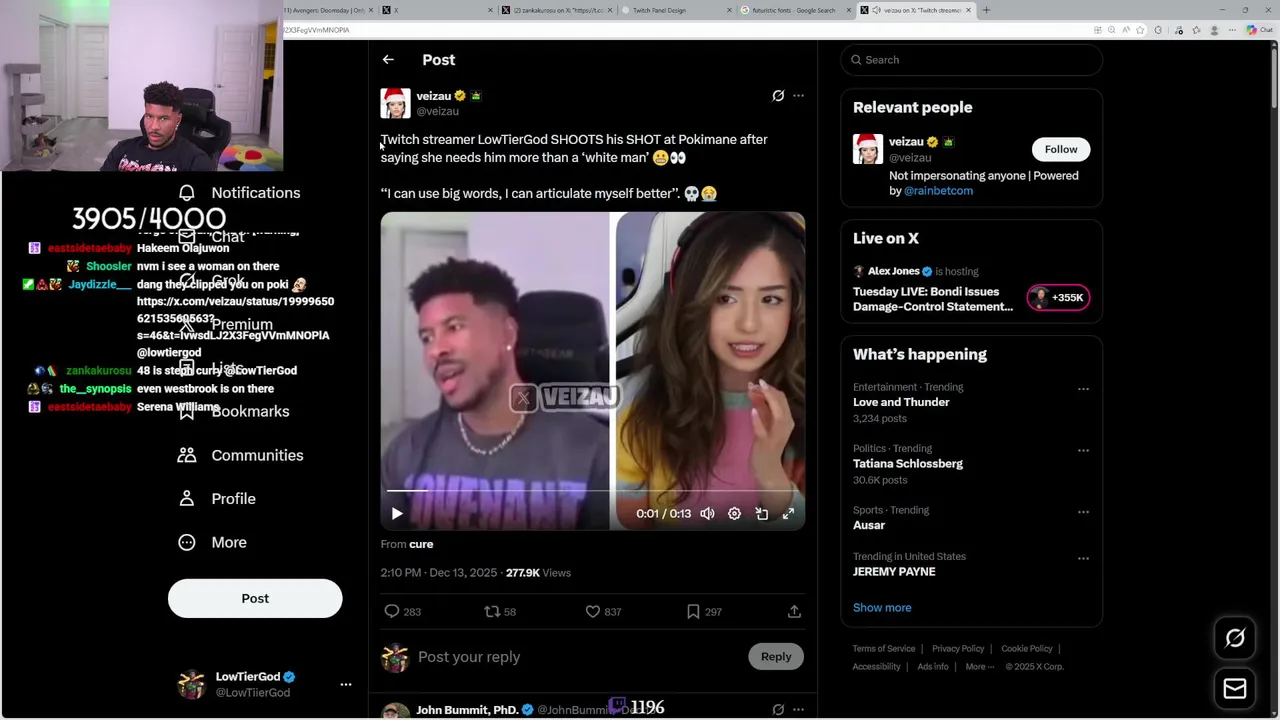Click the large Post button in sidebar
Image resolution: width=1280 pixels, height=720 pixels.
(255, 598)
